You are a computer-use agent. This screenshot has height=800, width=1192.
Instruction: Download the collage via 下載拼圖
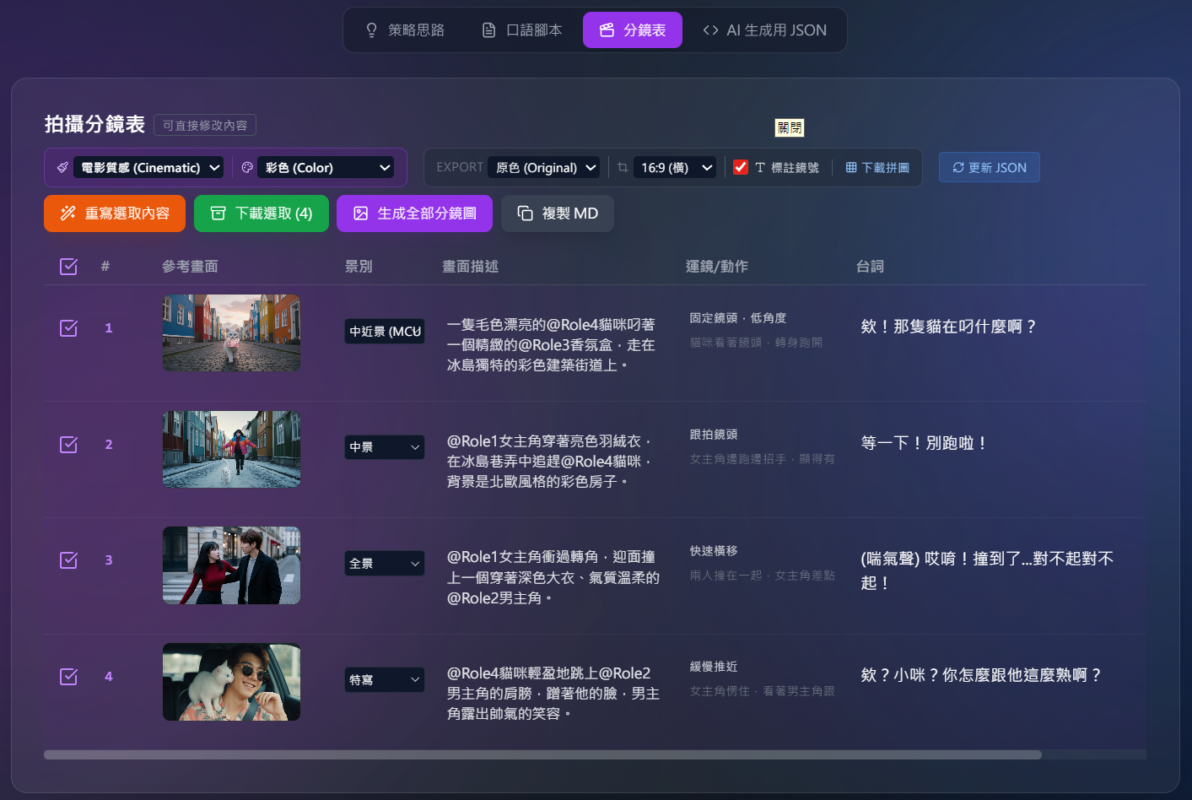tap(877, 168)
